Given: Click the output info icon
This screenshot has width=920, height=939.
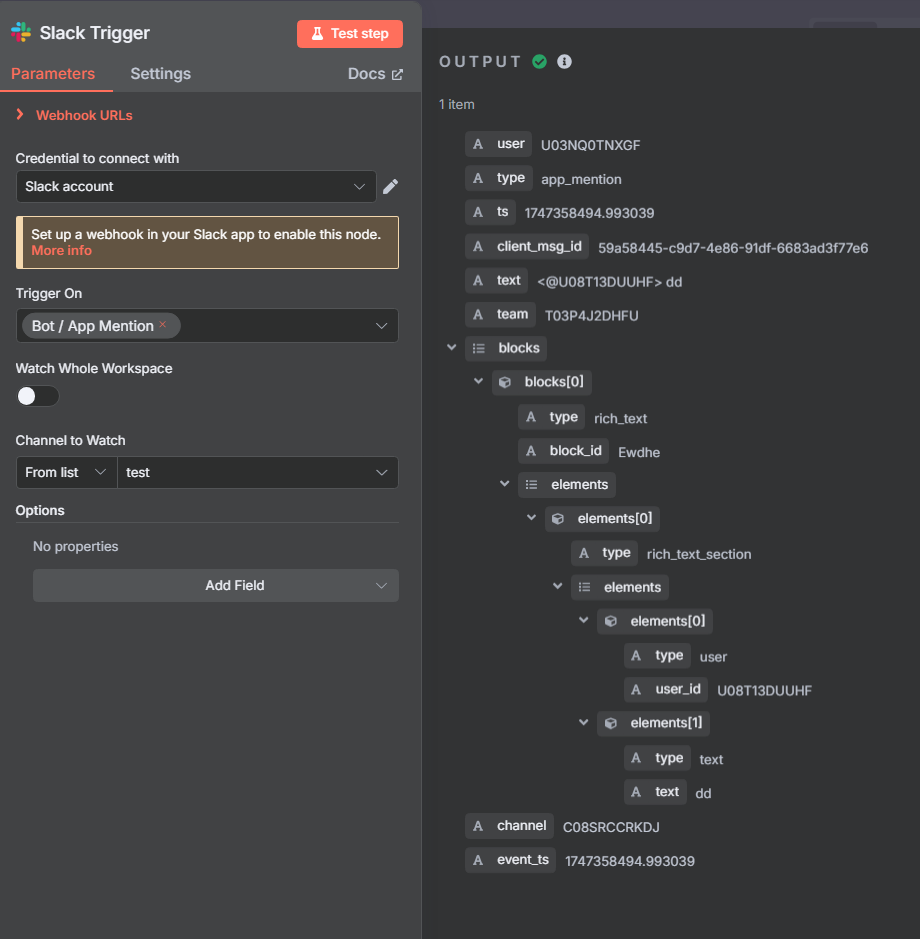Looking at the screenshot, I should point(564,61).
